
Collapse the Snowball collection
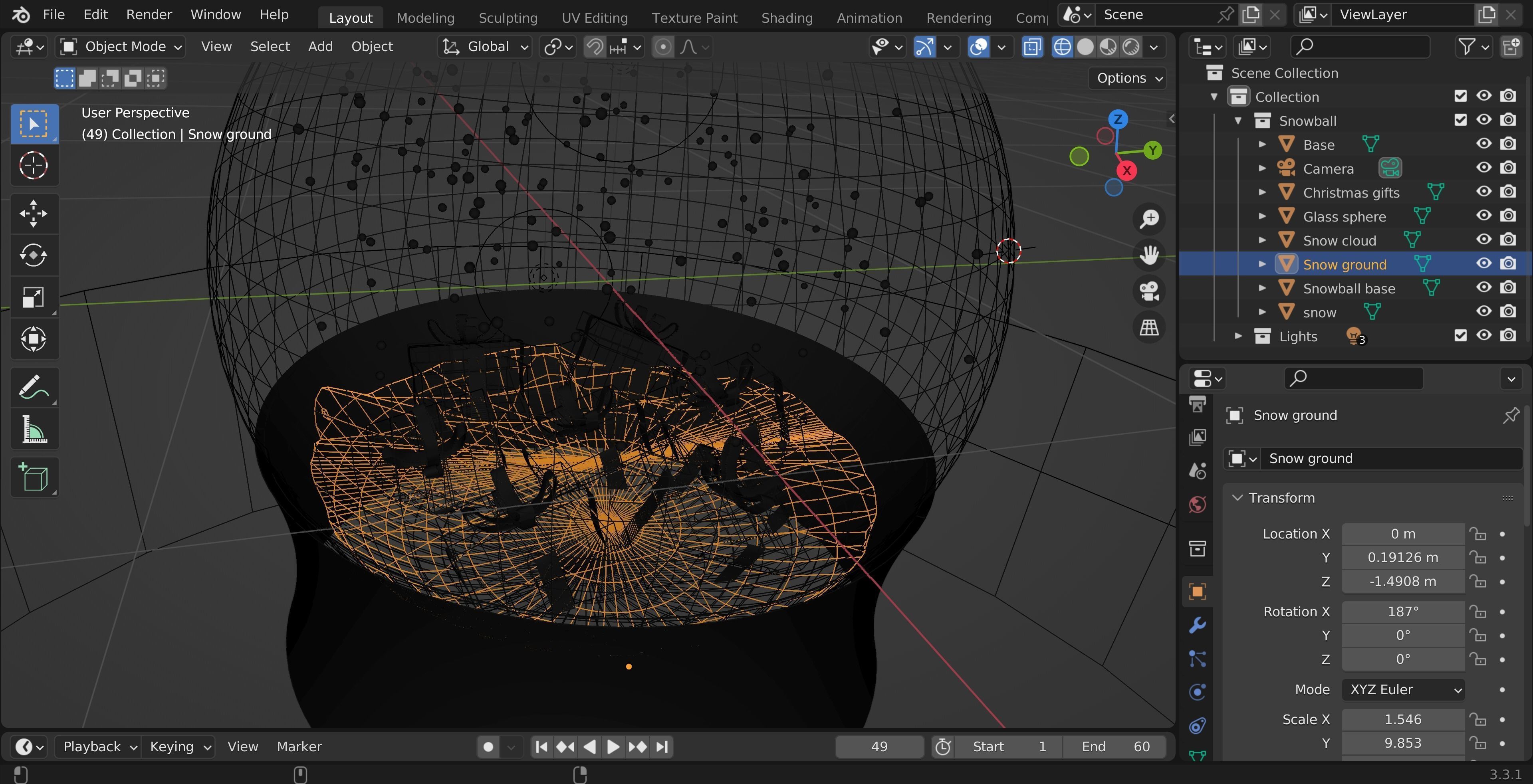[x=1238, y=120]
